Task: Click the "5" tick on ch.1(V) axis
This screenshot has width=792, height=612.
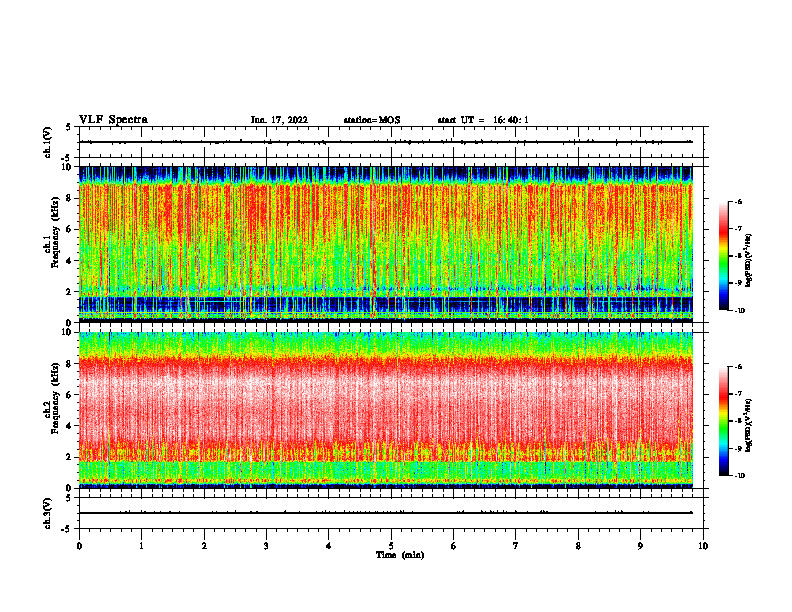Action: click(68, 127)
